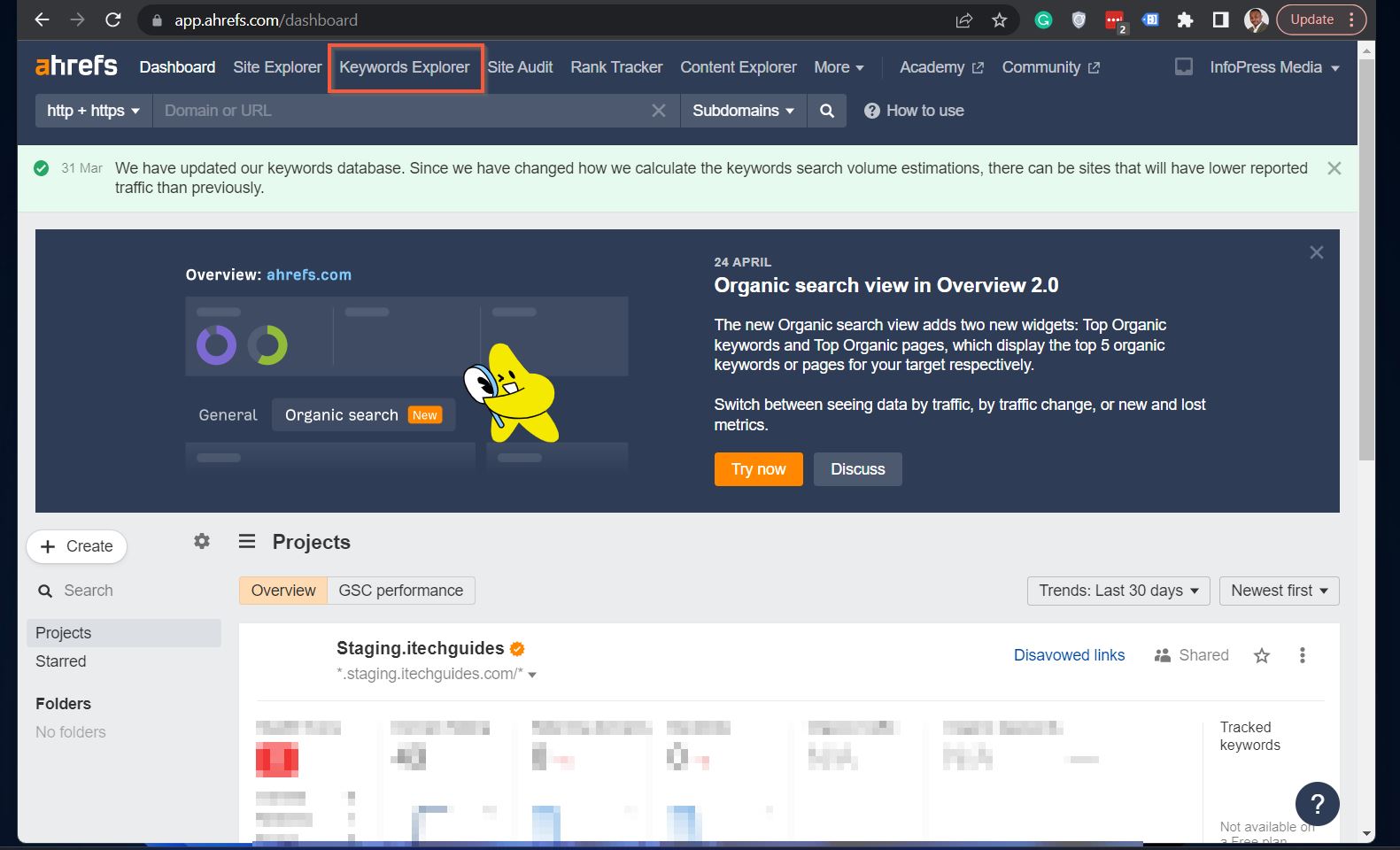
Task: Select Projects in the sidebar
Action: 124,633
